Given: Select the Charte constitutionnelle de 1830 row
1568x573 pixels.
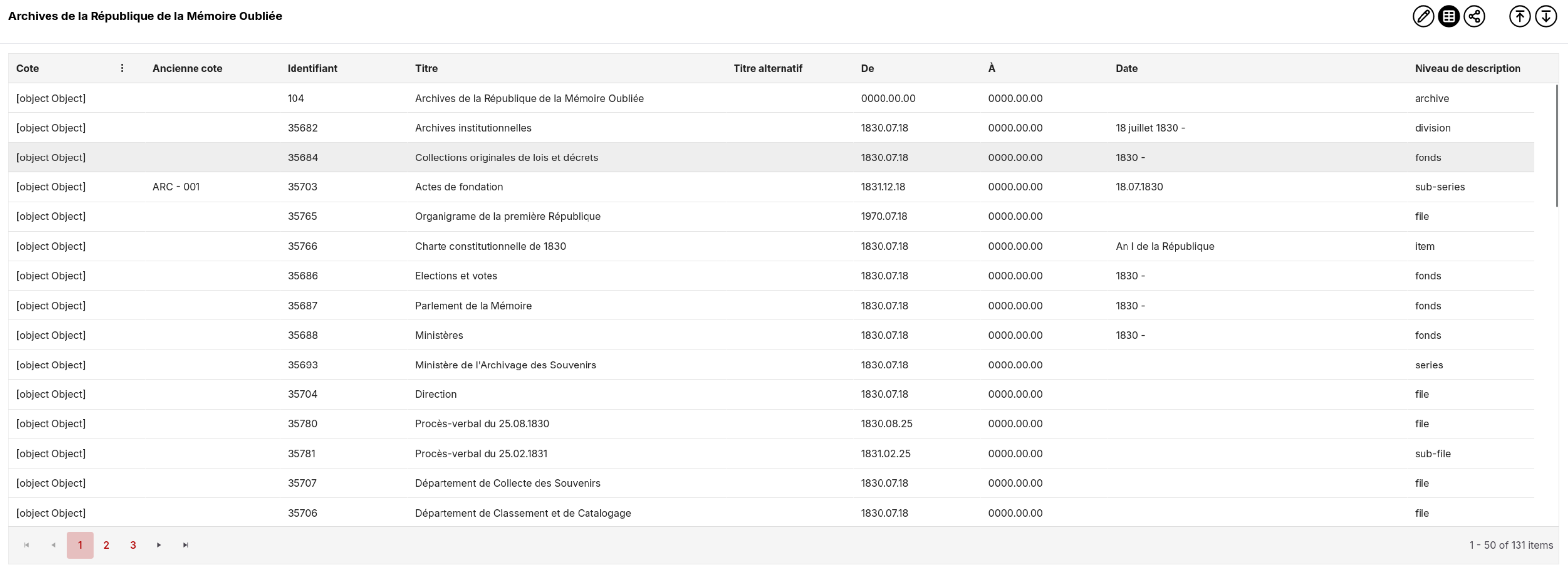Looking at the screenshot, I should 490,246.
